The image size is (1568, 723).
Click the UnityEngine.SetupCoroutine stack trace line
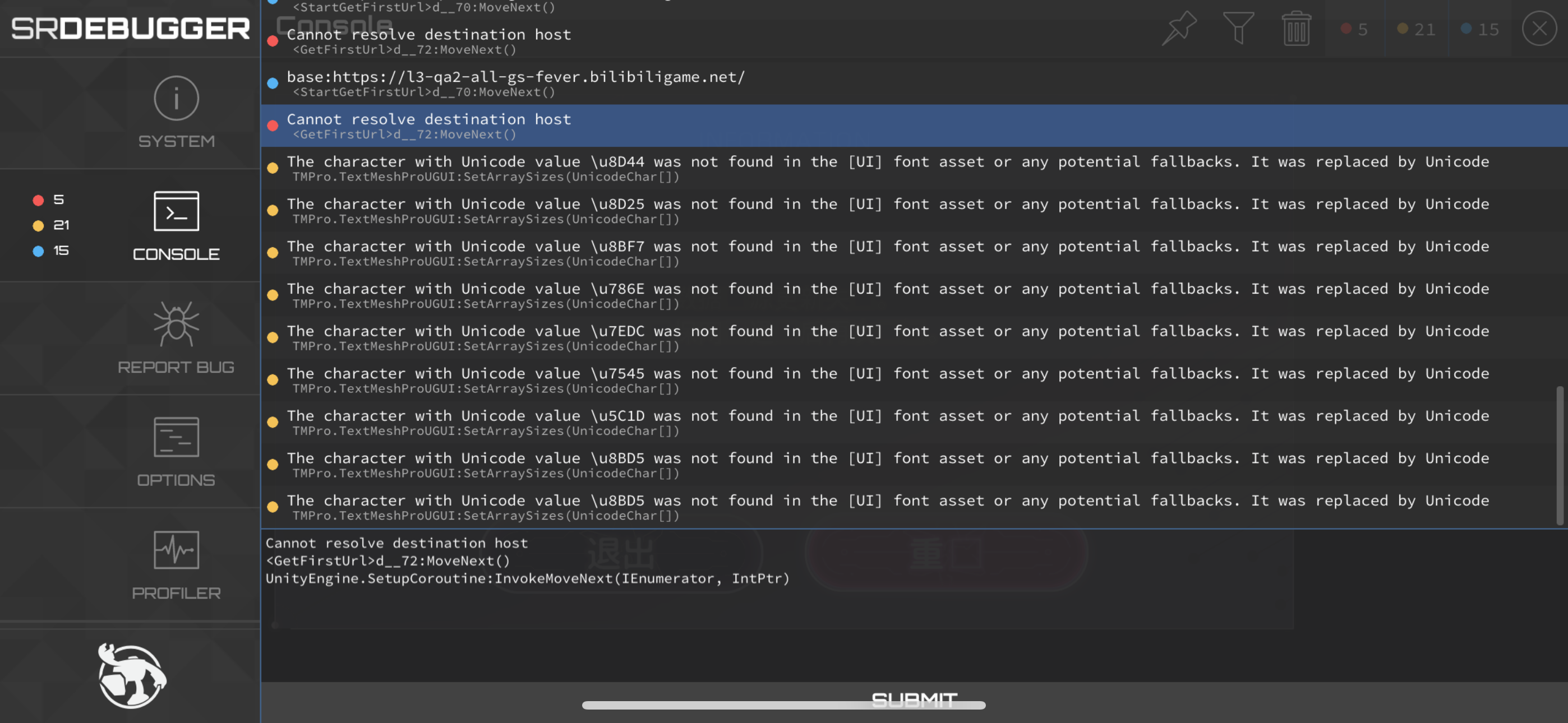point(527,578)
